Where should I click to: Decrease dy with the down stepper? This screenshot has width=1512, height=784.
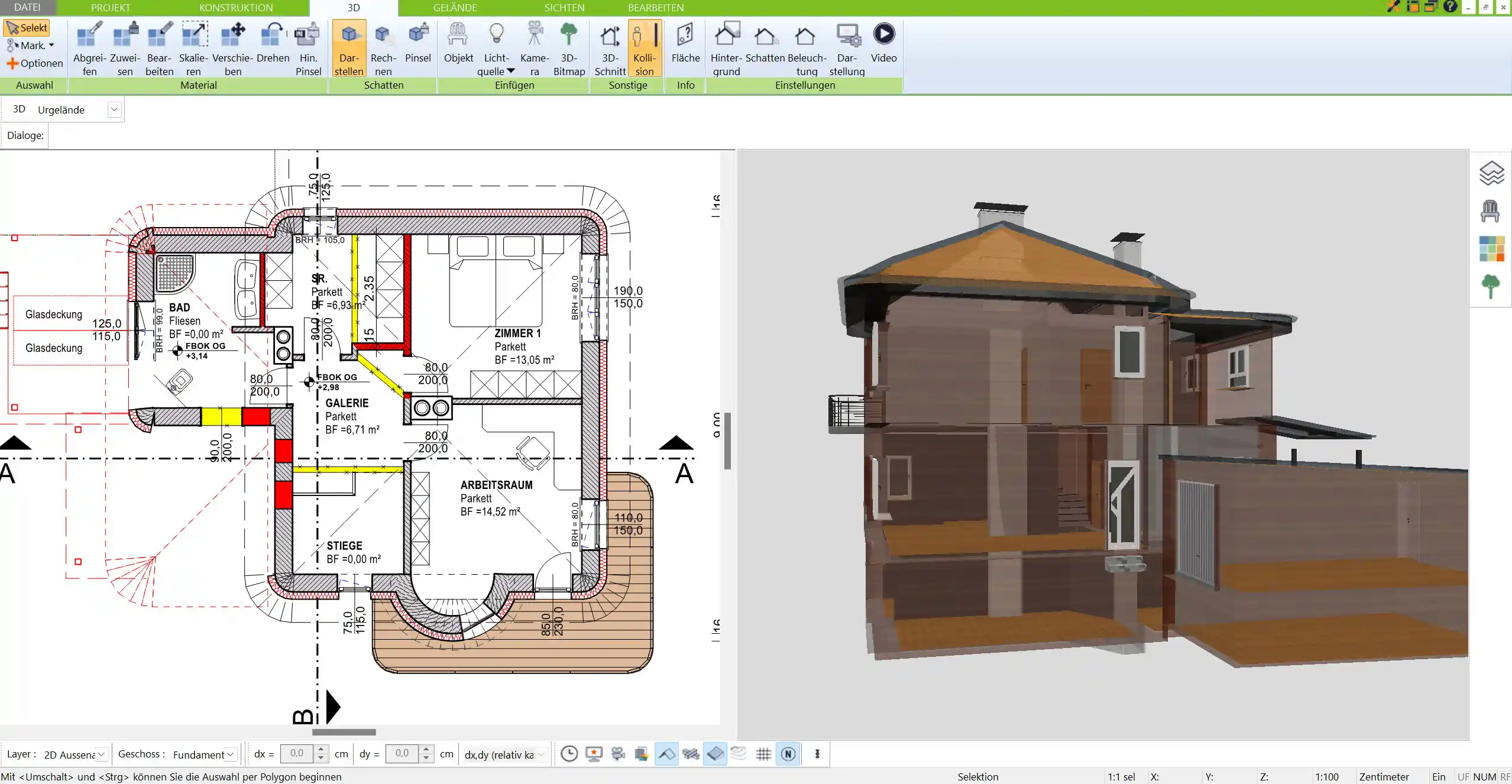(x=426, y=758)
